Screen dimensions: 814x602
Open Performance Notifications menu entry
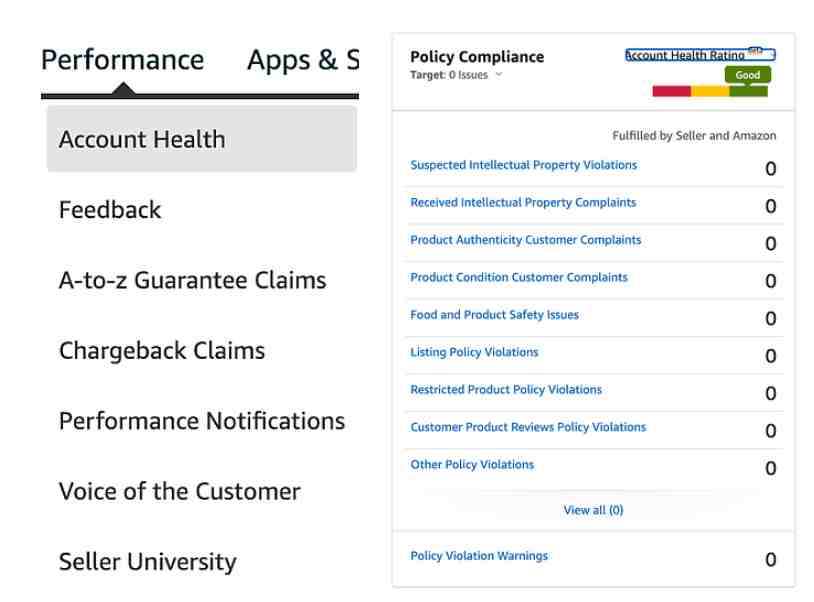pyautogui.click(x=202, y=421)
